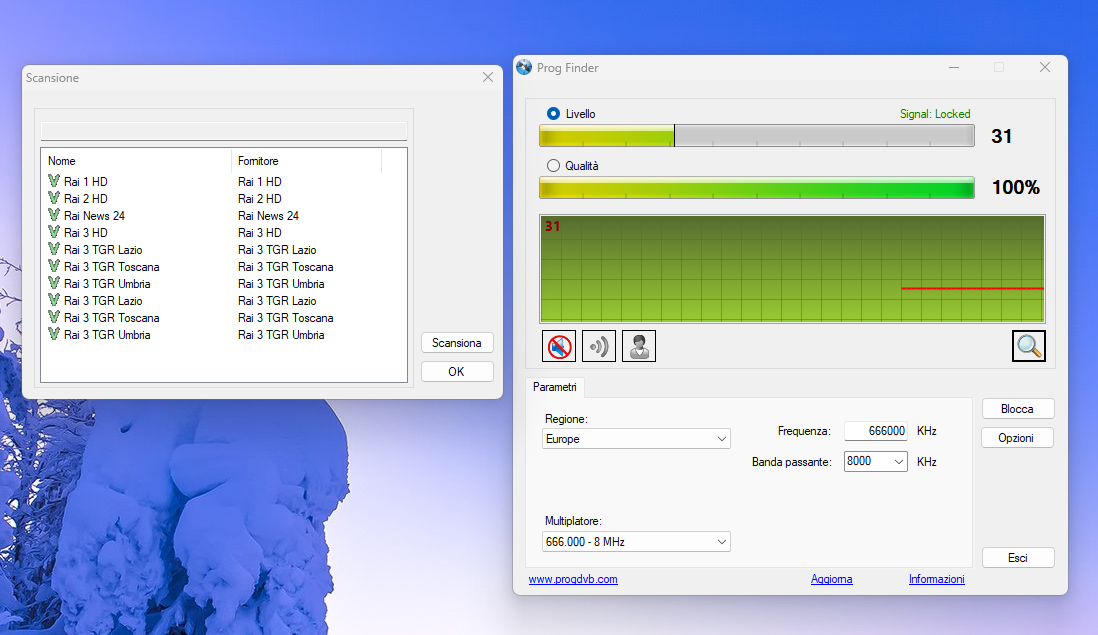Open the Banda passante 8000 dropdown
The height and width of the screenshot is (635, 1098).
tap(875, 461)
